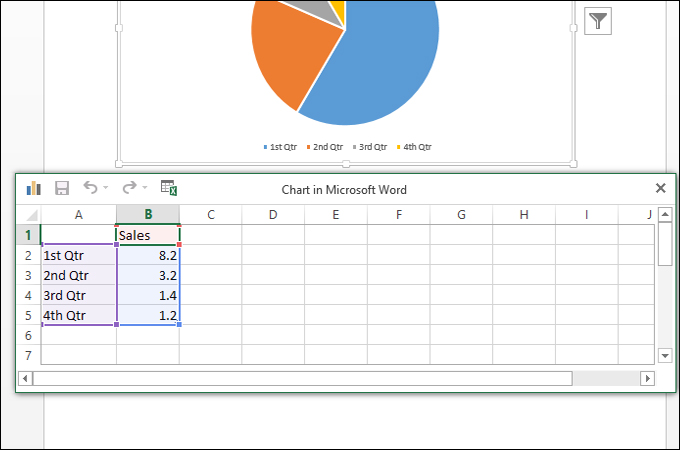Select the cell with value 8.2
Viewport: 680px width, 450px height.
148,255
